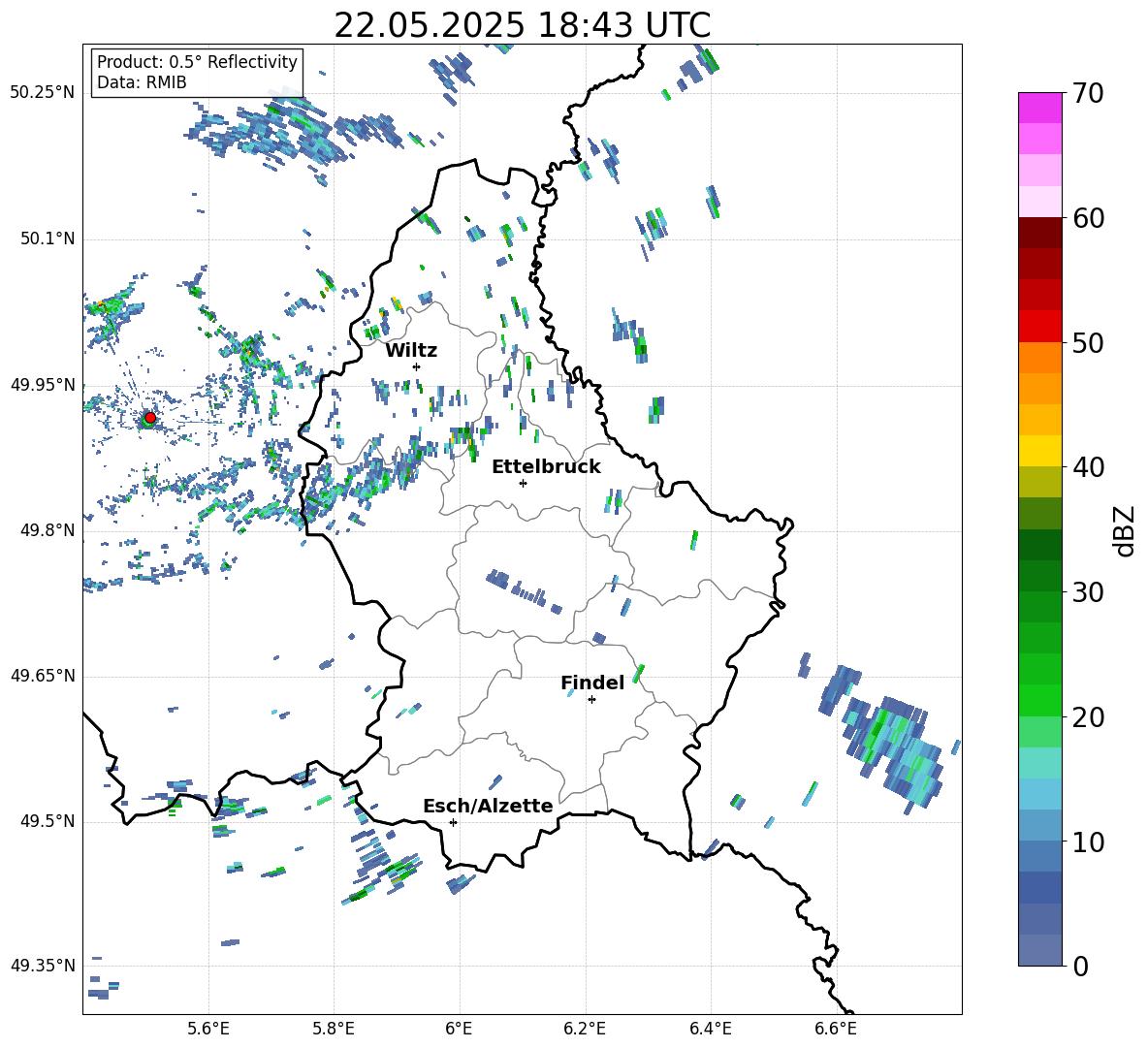Click the yellow swatch just above 40

pos(1039,451)
